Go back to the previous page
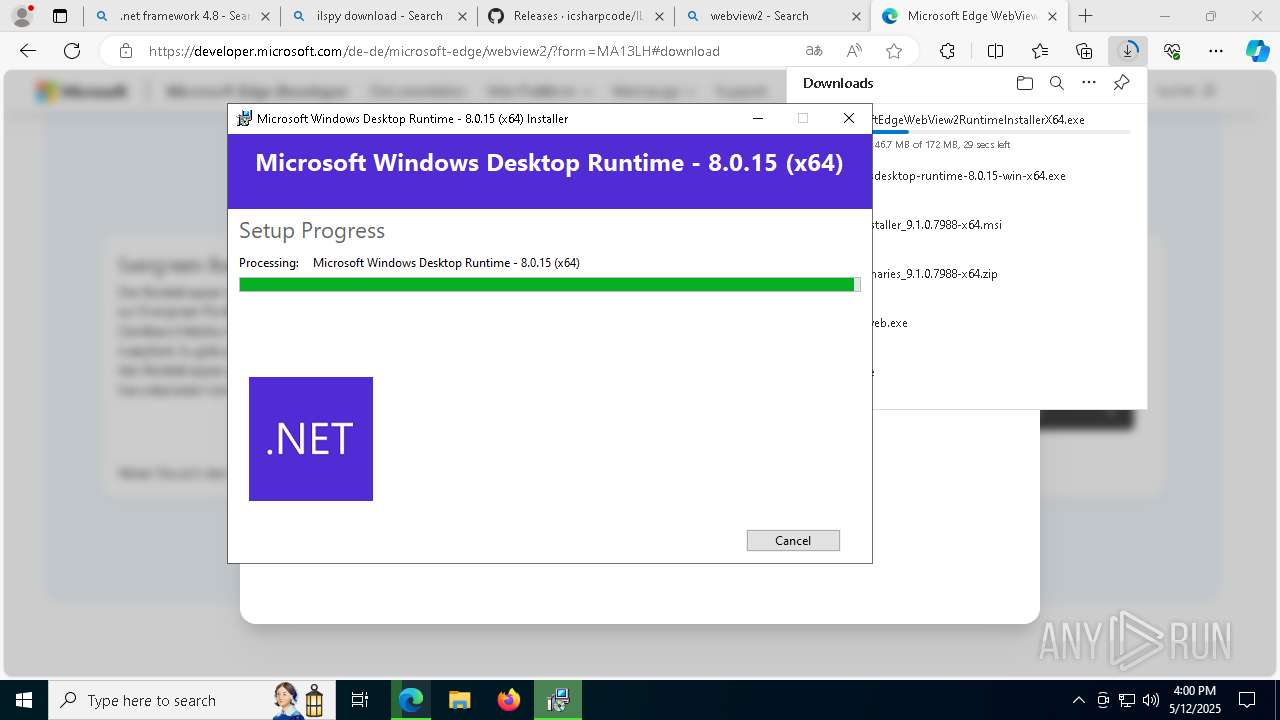The width and height of the screenshot is (1280, 720). click(x=28, y=51)
